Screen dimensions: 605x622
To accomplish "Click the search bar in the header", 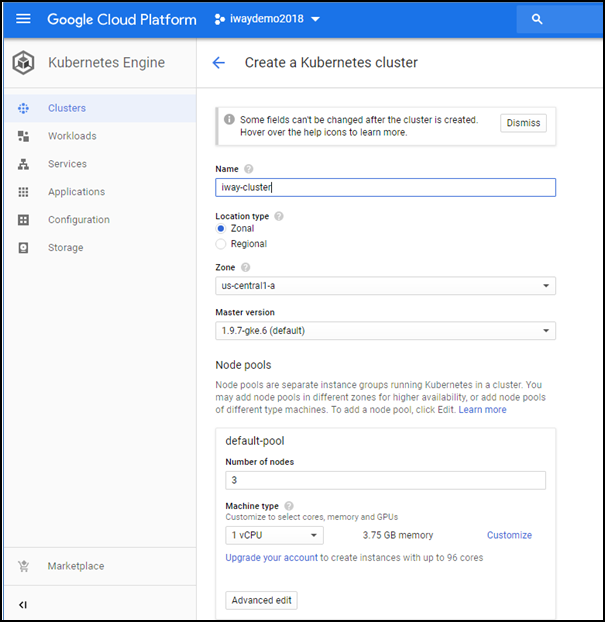I will tap(559, 19).
